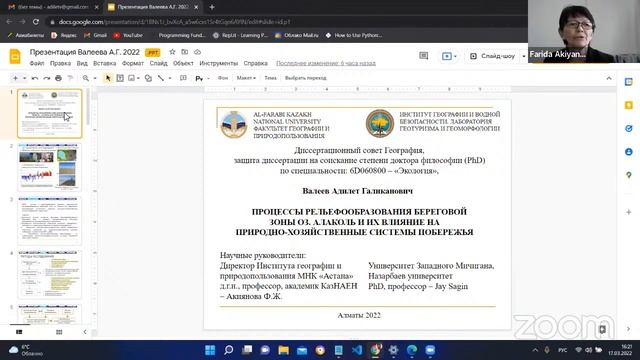Open a new browser tab

tap(211, 7)
